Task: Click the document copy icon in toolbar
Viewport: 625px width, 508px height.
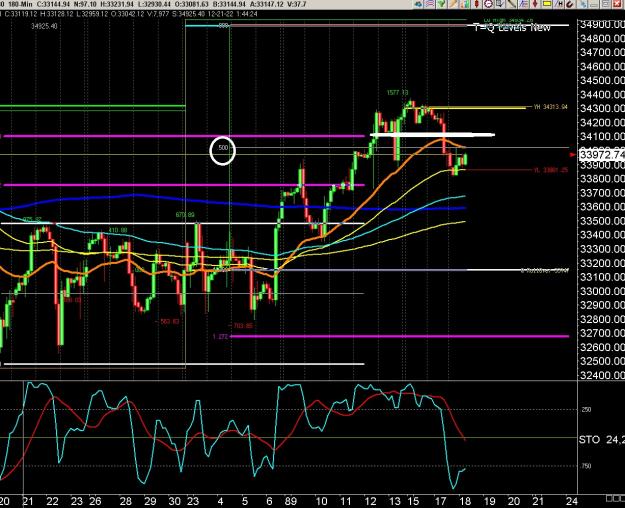Action: (x=499, y=4)
